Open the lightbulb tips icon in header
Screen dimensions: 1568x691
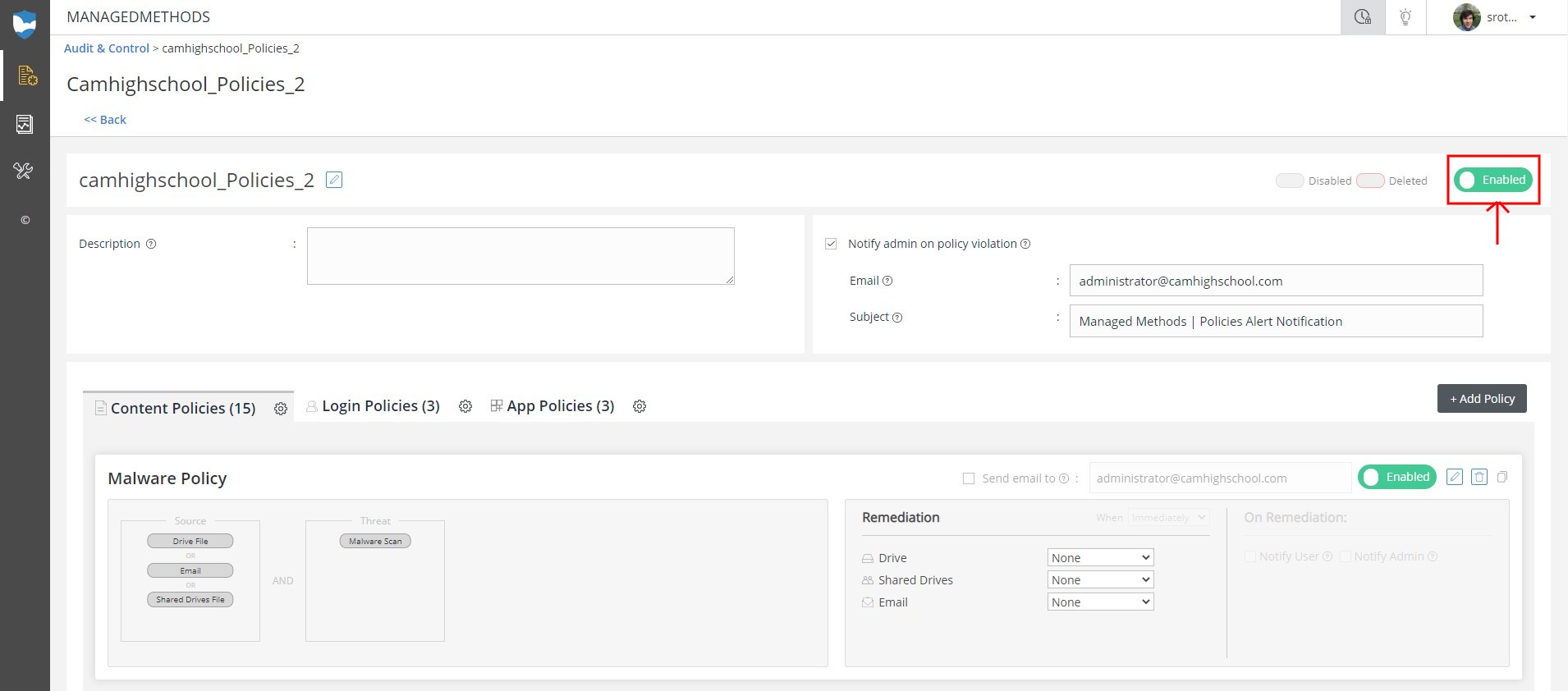[x=1405, y=17]
